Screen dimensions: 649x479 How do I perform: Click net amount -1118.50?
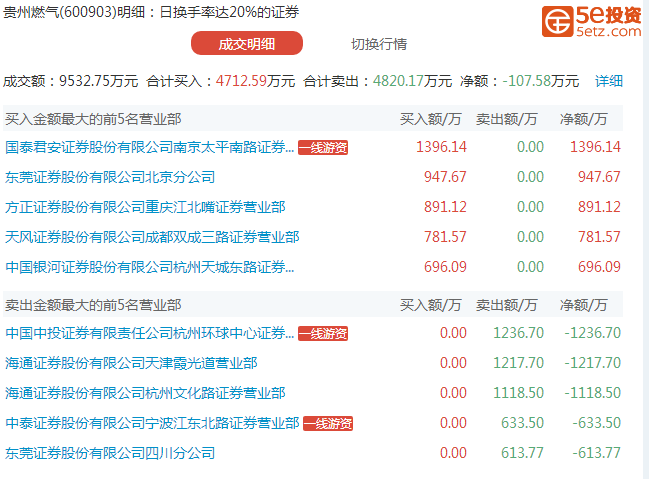(593, 393)
